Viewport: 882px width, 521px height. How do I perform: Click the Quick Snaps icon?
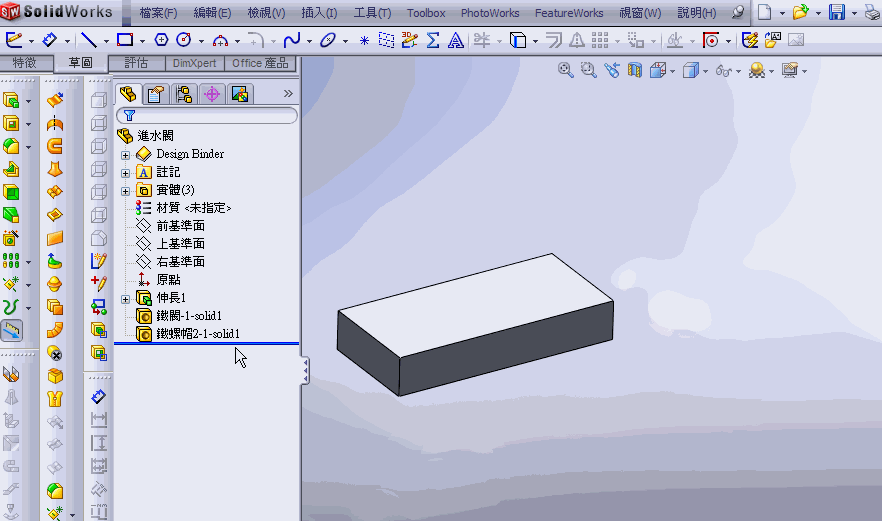(711, 40)
